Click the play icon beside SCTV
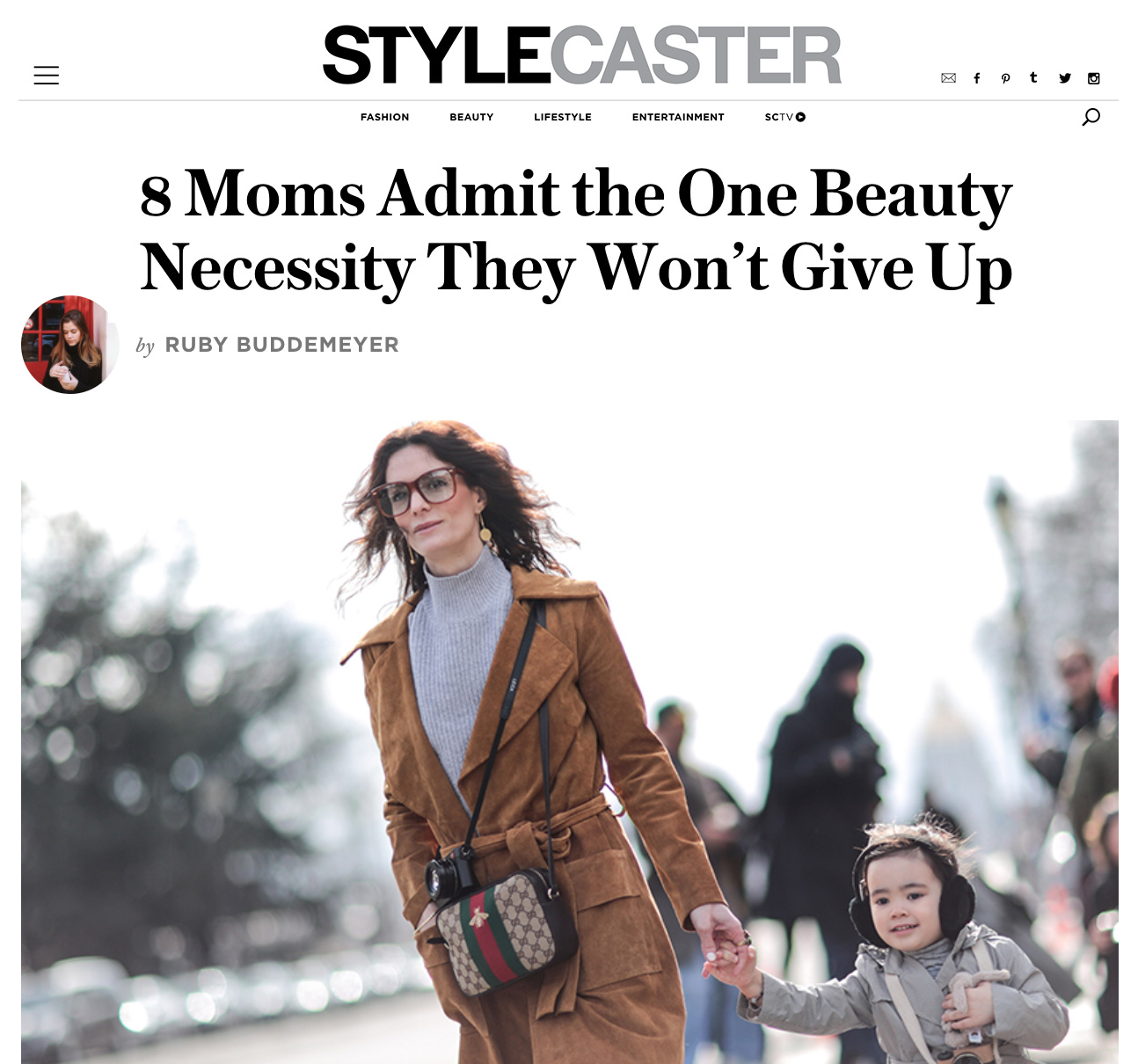 point(800,117)
